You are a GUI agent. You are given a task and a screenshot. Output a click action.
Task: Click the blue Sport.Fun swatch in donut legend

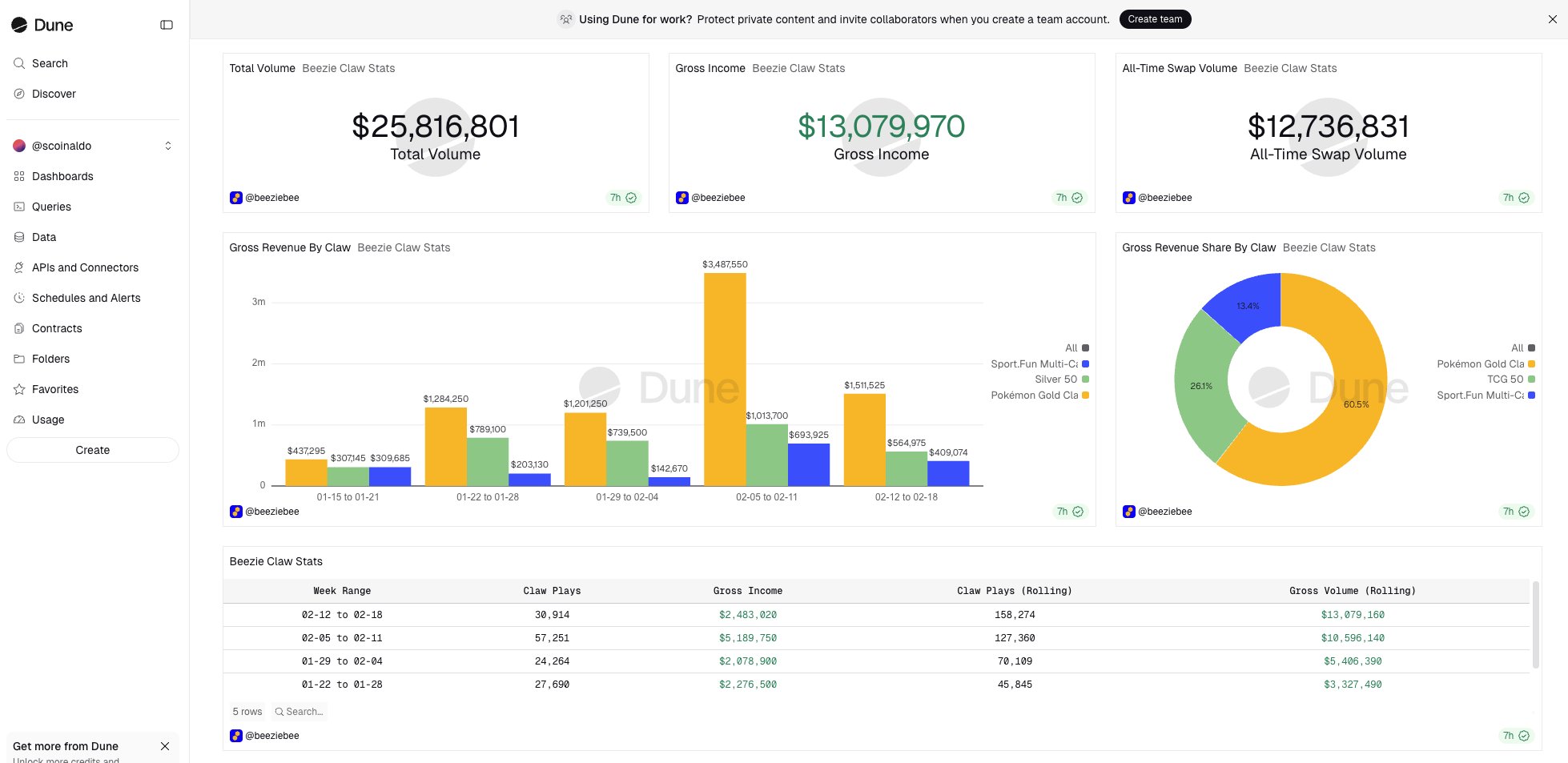pyautogui.click(x=1531, y=396)
